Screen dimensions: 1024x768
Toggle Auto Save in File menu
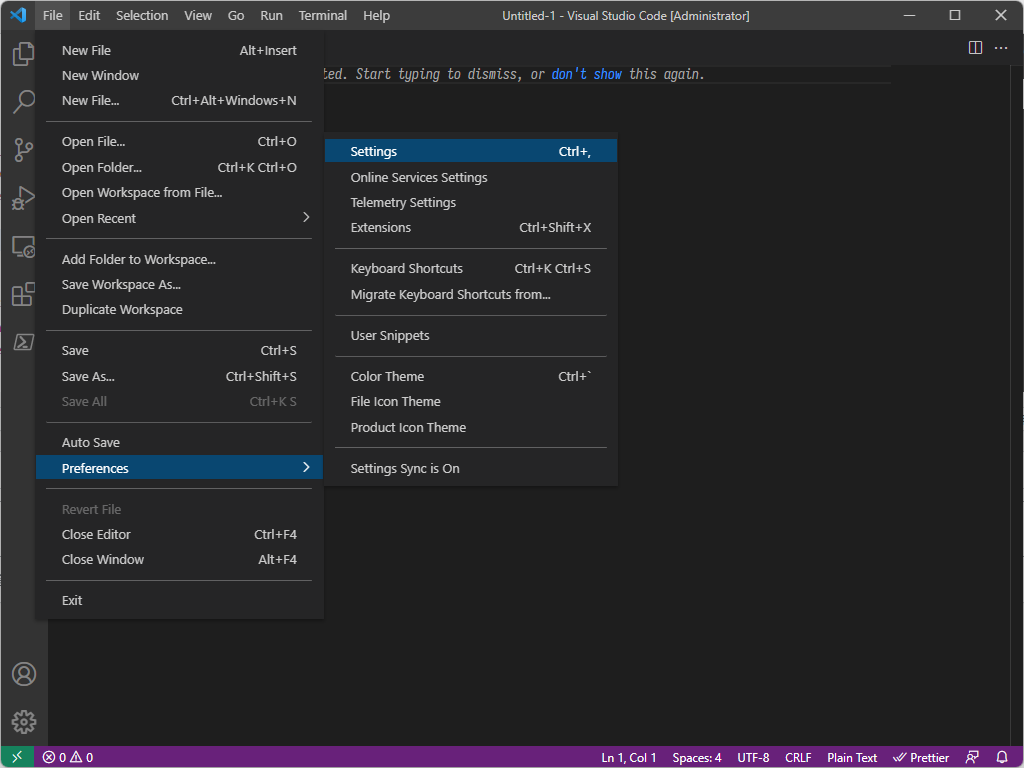point(179,442)
